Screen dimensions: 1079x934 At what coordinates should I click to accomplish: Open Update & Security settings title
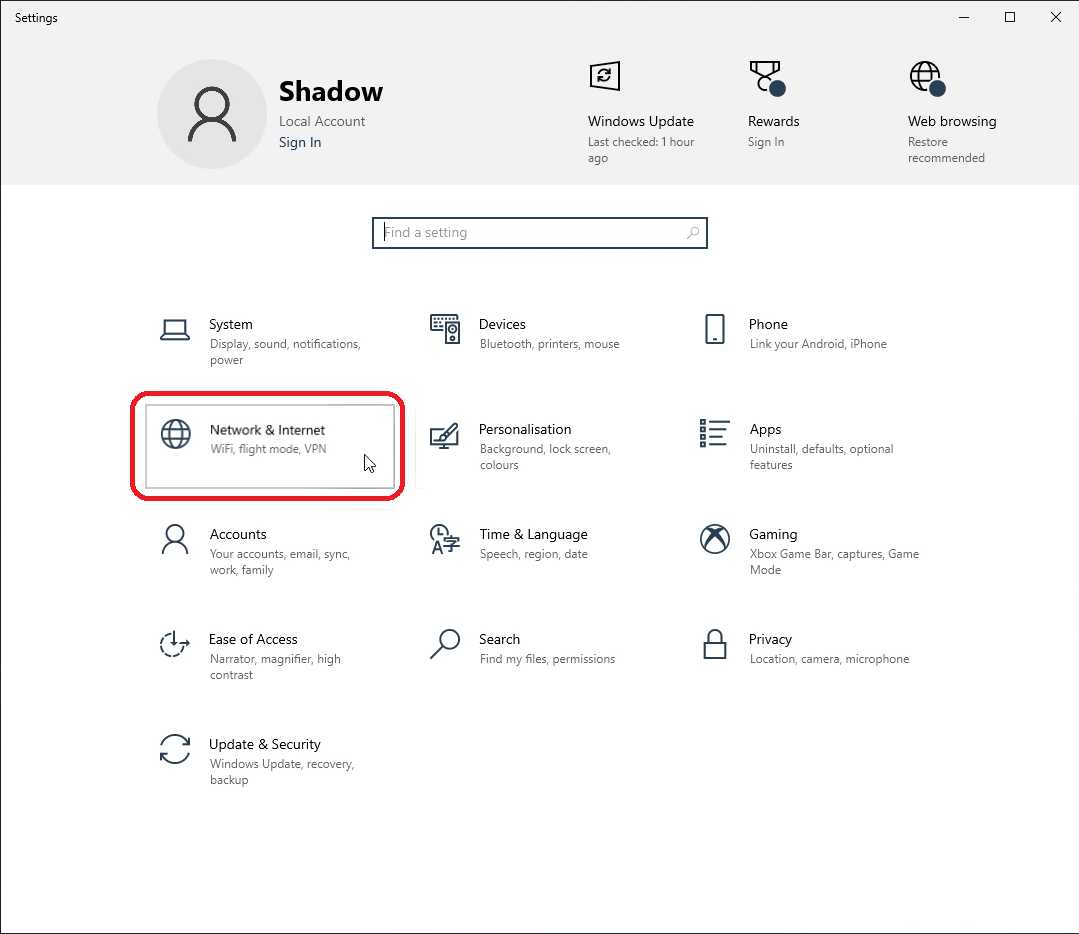pos(265,745)
